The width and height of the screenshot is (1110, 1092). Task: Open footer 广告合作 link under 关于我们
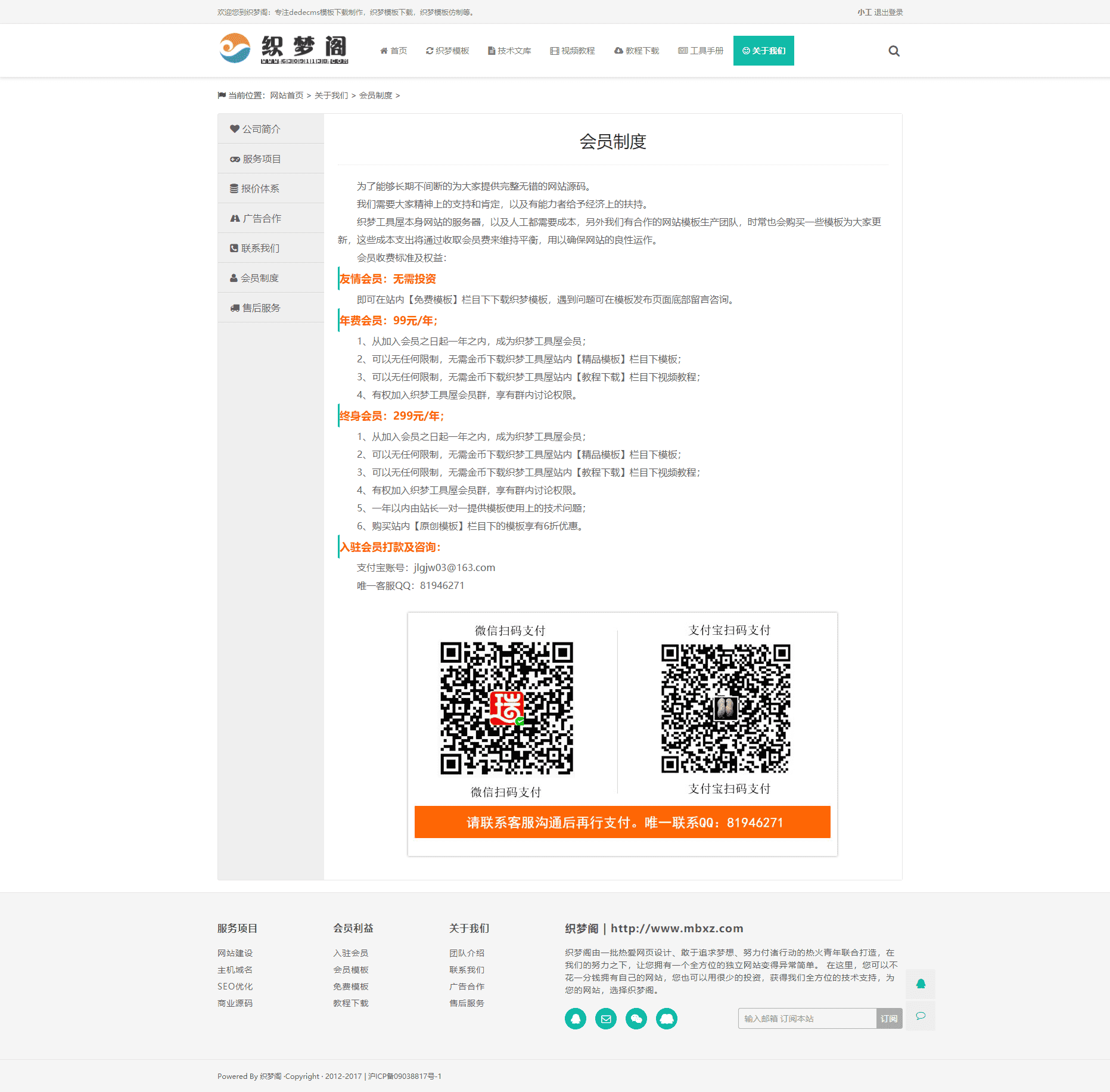click(x=467, y=986)
